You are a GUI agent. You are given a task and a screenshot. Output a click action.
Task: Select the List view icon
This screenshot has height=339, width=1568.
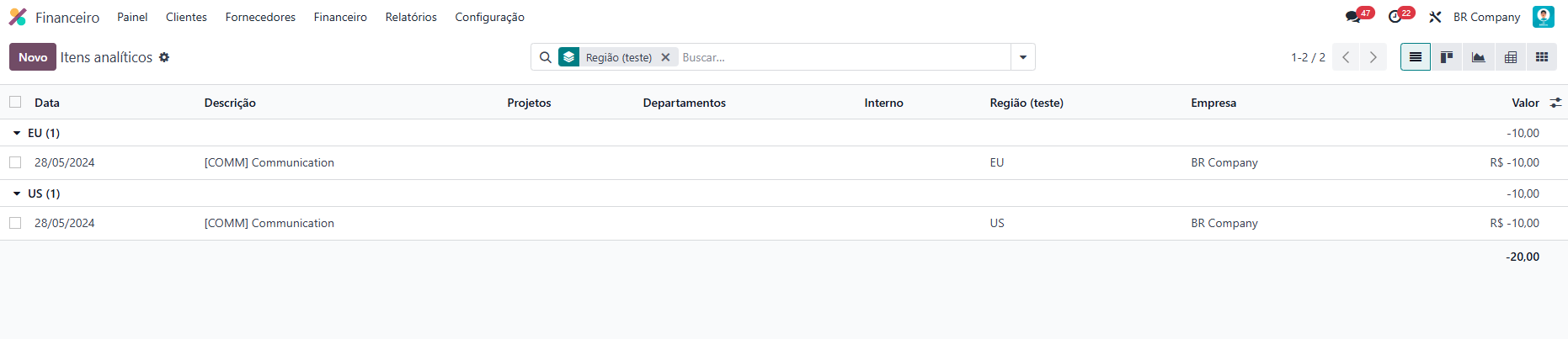coord(1416,57)
